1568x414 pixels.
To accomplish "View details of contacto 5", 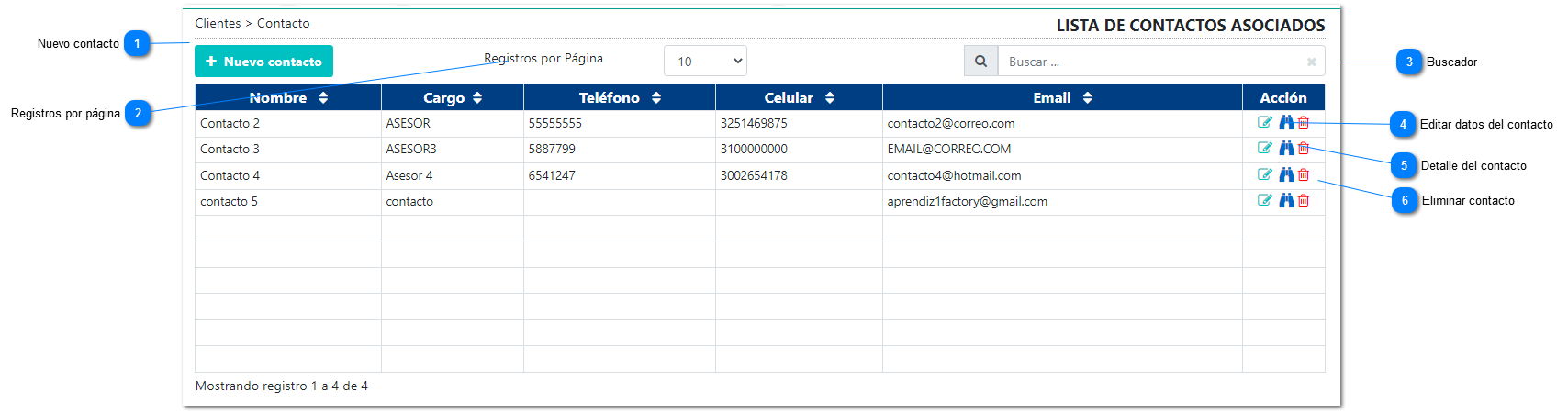I will coord(1286,200).
